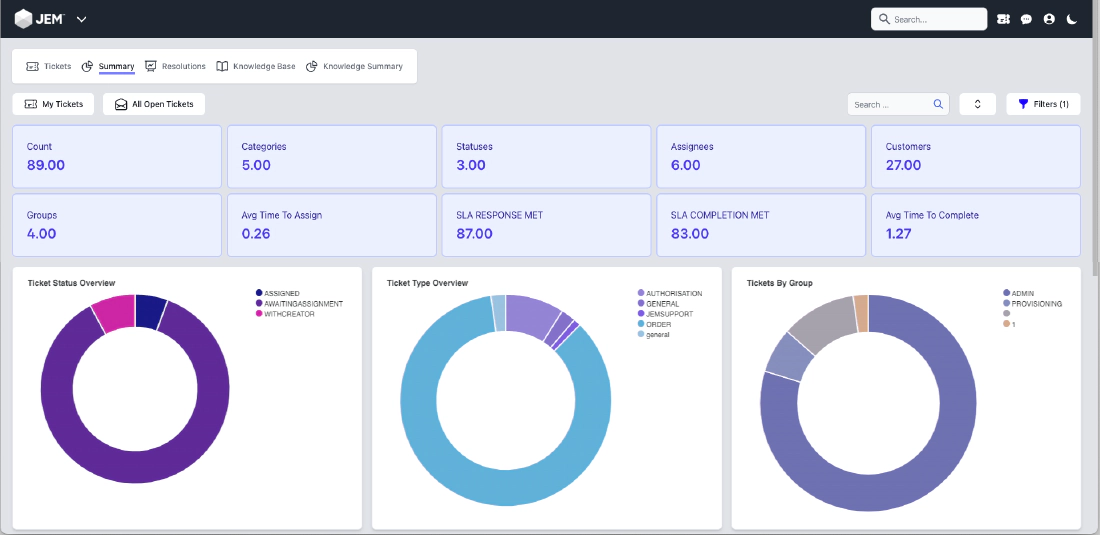The height and width of the screenshot is (535, 1100).
Task: Click the Ticket Status Overview title
Action: pos(72,283)
